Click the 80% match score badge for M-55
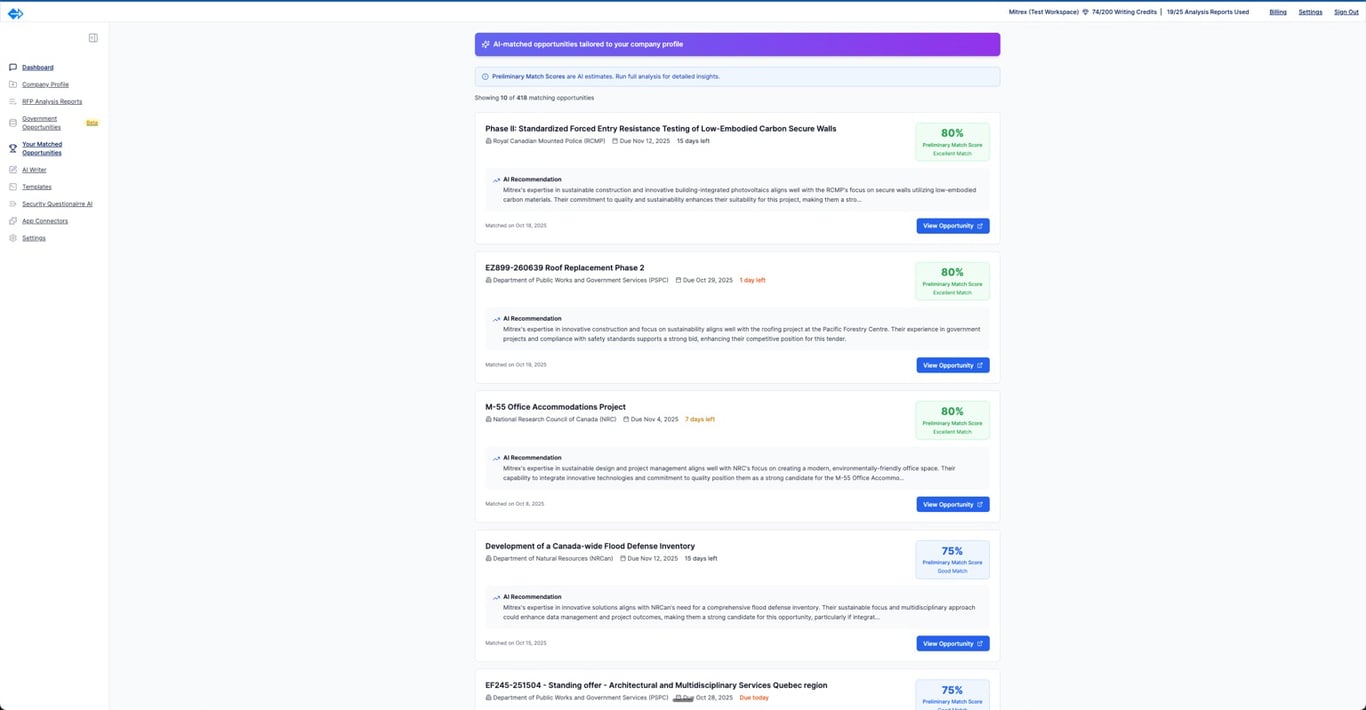The height and width of the screenshot is (710, 1366). tap(952, 420)
